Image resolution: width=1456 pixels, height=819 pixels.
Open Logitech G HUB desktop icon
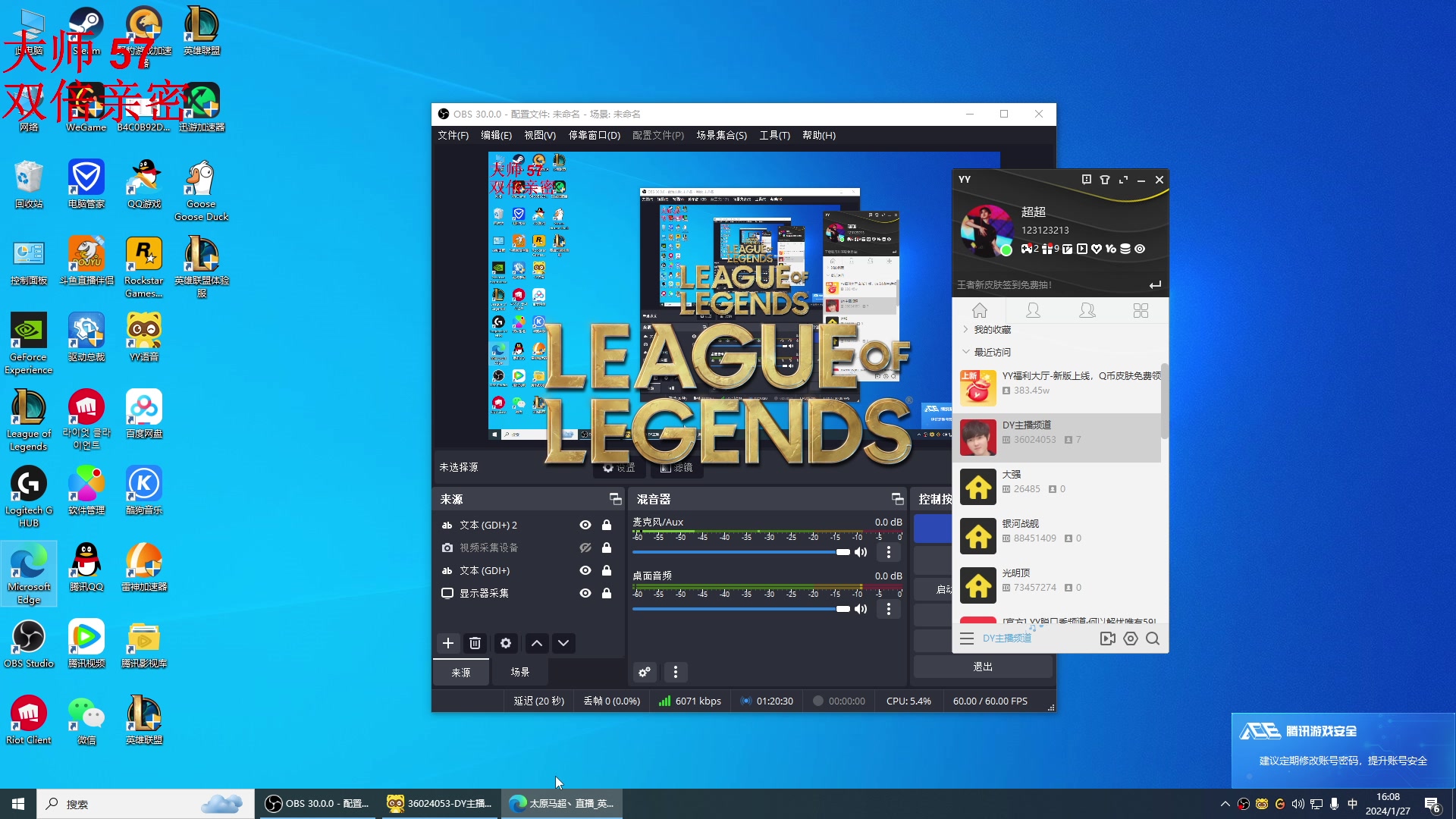pos(28,497)
